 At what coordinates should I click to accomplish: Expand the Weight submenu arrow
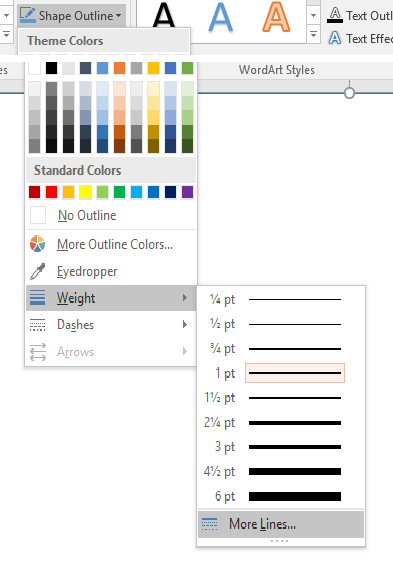(x=184, y=298)
